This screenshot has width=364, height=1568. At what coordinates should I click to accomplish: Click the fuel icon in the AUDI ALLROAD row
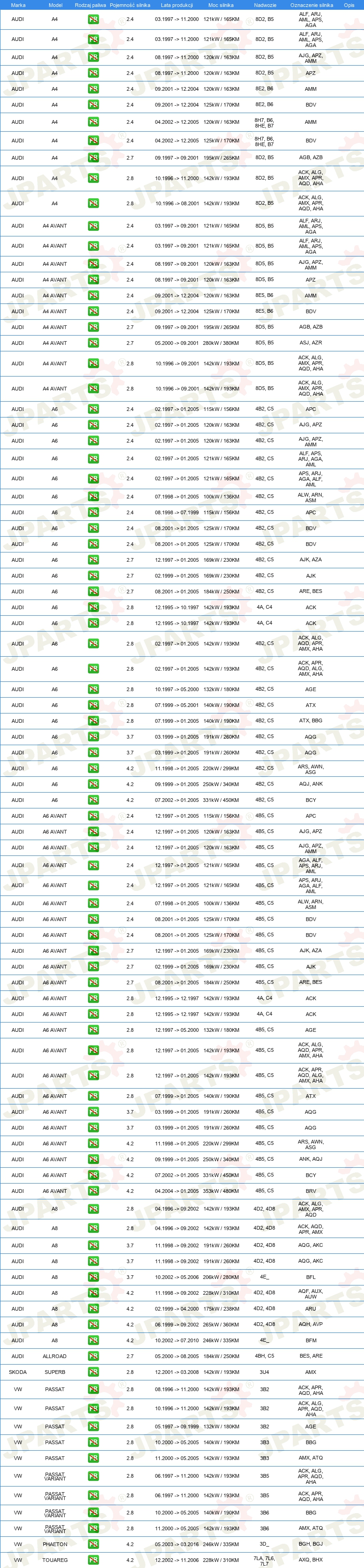click(x=93, y=1356)
